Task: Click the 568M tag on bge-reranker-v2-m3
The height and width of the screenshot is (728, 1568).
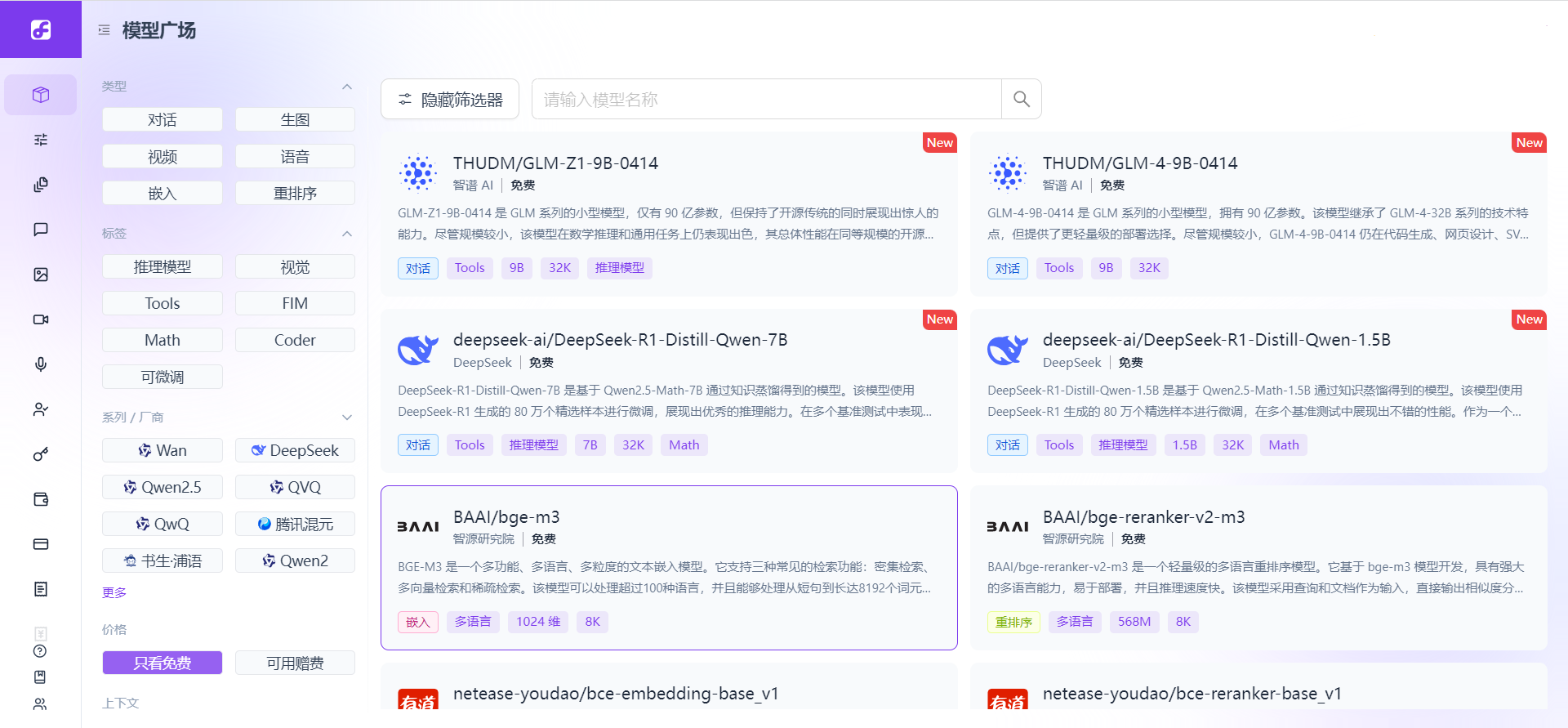Action: tap(1134, 622)
